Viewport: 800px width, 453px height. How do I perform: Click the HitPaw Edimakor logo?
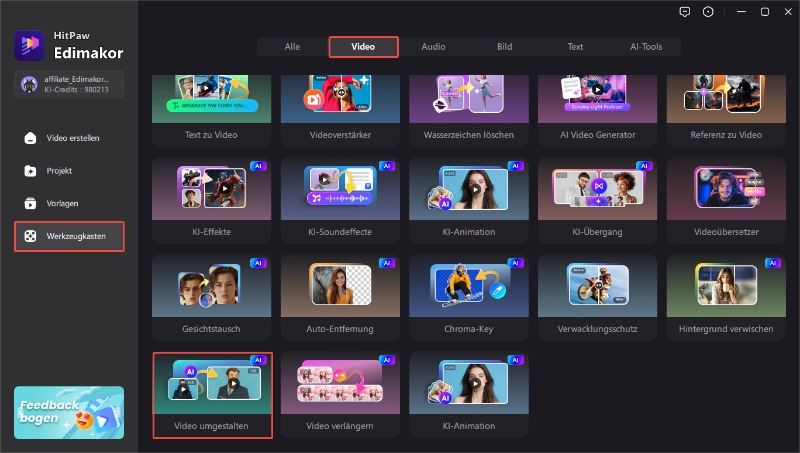26,45
